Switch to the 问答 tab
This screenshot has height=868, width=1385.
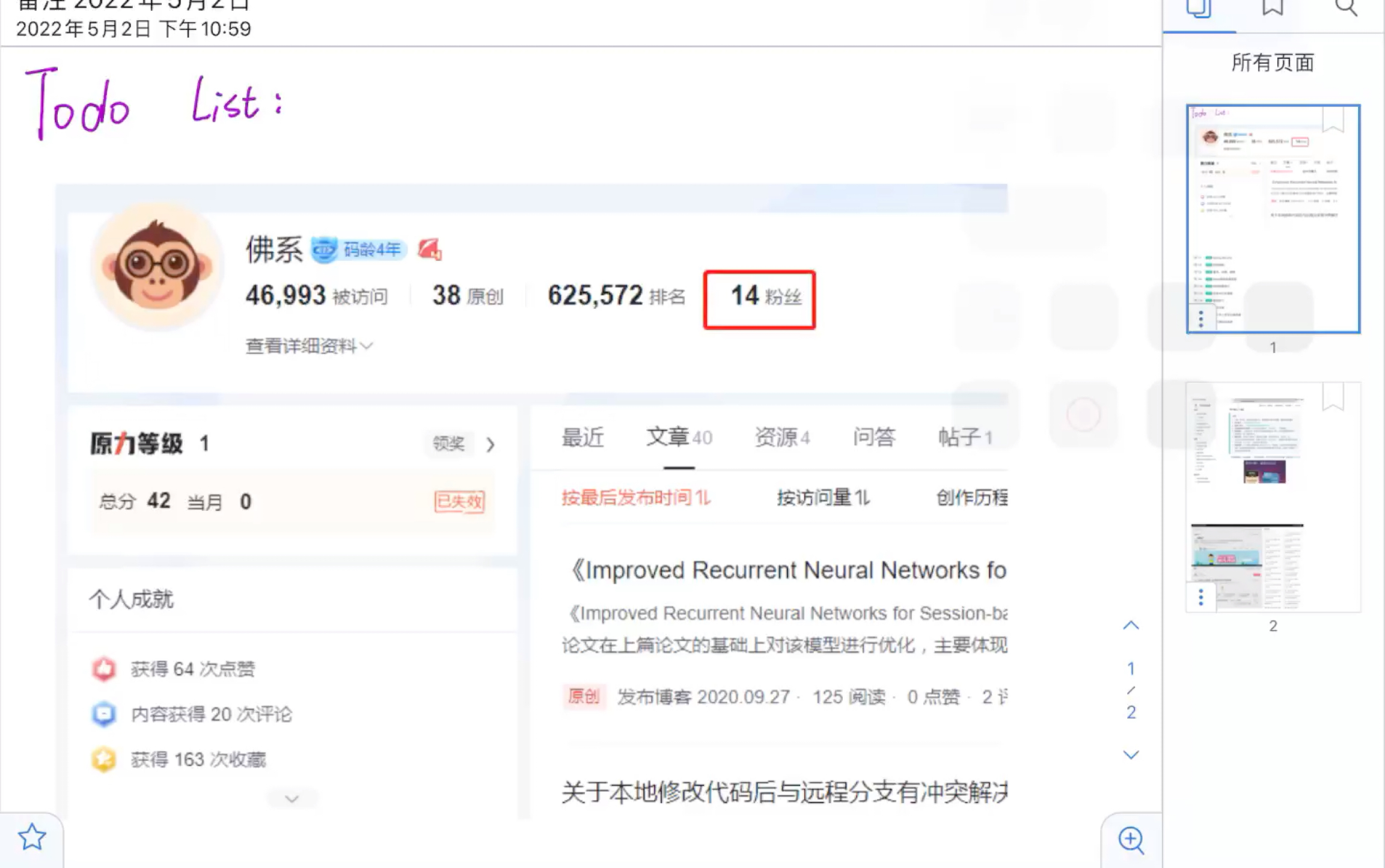click(874, 437)
